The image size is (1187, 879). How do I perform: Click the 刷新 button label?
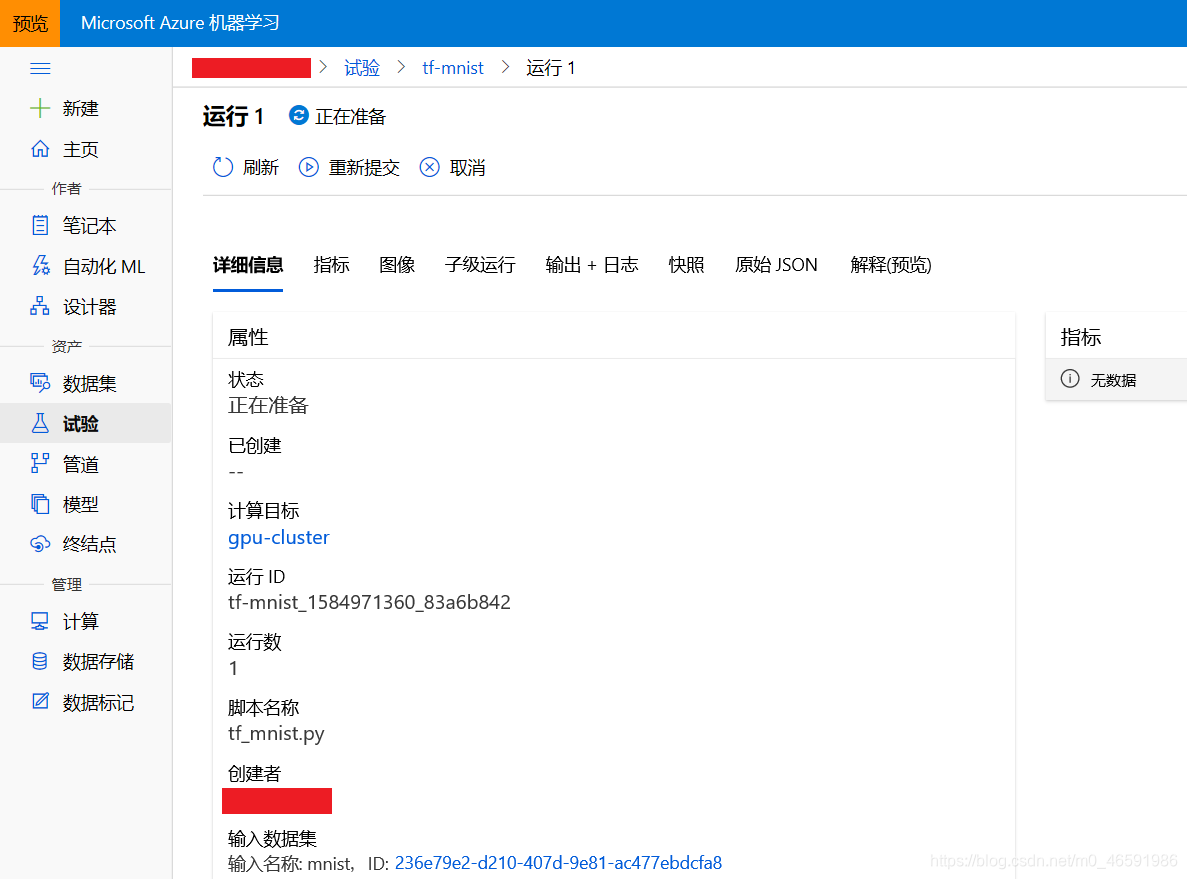click(x=261, y=167)
